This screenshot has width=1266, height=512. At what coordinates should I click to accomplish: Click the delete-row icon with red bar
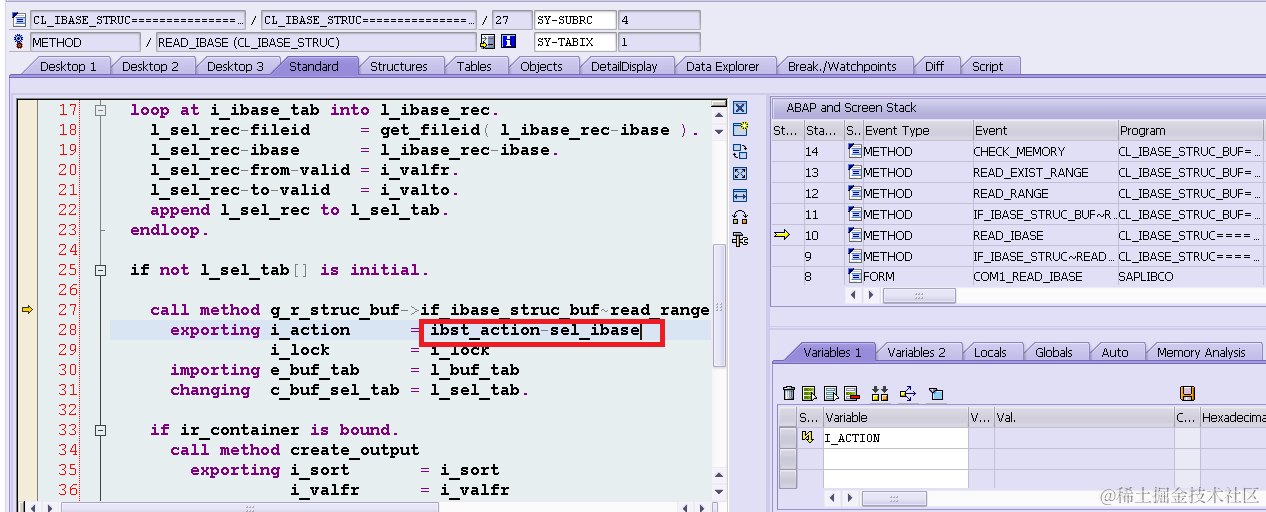pos(851,393)
